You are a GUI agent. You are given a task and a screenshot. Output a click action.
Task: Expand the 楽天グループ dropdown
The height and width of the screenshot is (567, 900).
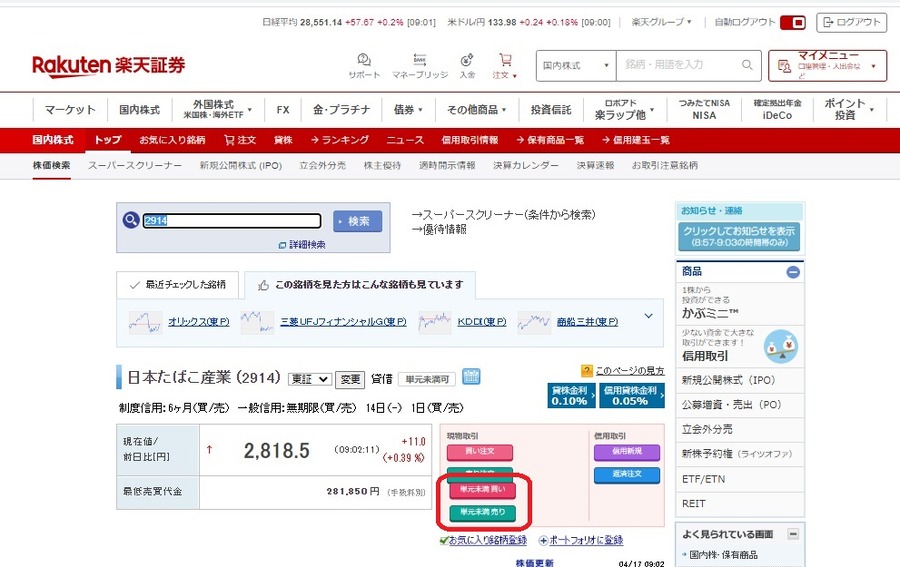(x=661, y=22)
